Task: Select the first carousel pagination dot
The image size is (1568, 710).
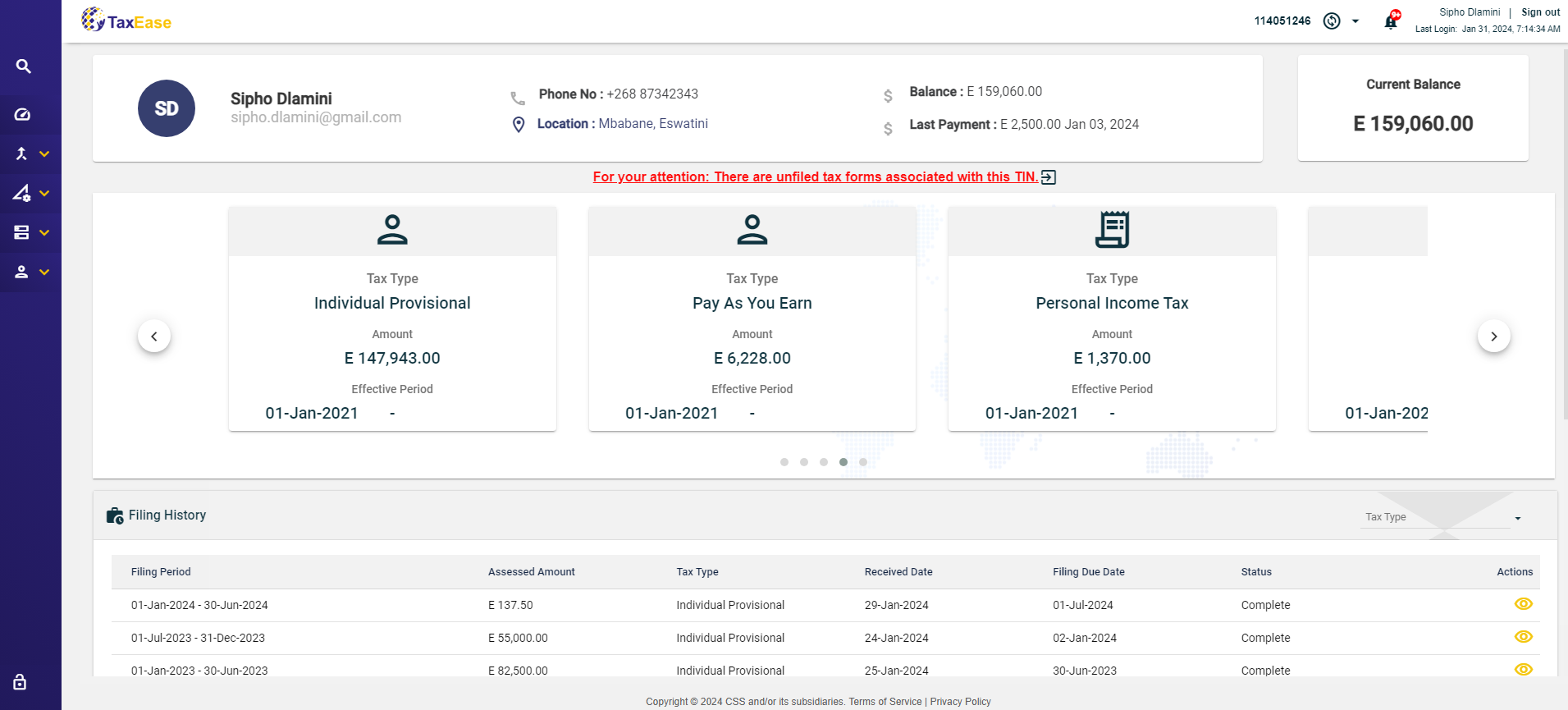Action: click(x=784, y=462)
